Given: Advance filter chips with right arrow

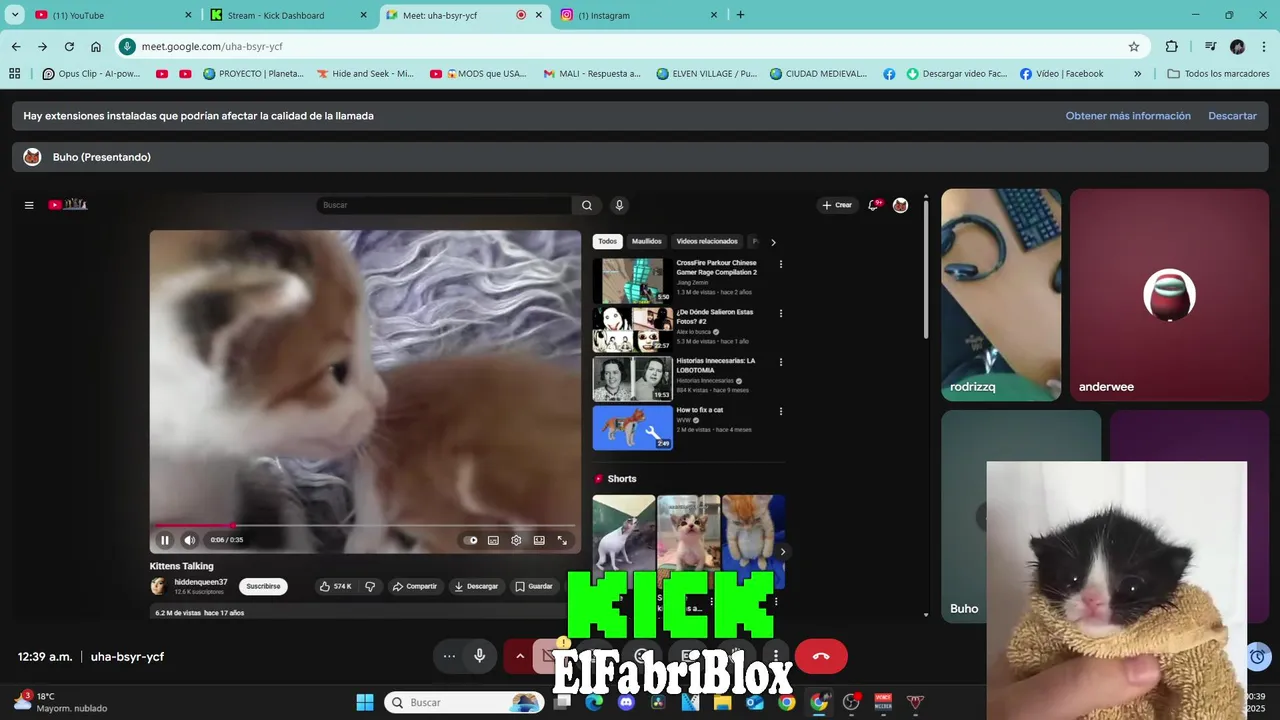Looking at the screenshot, I should tap(773, 242).
